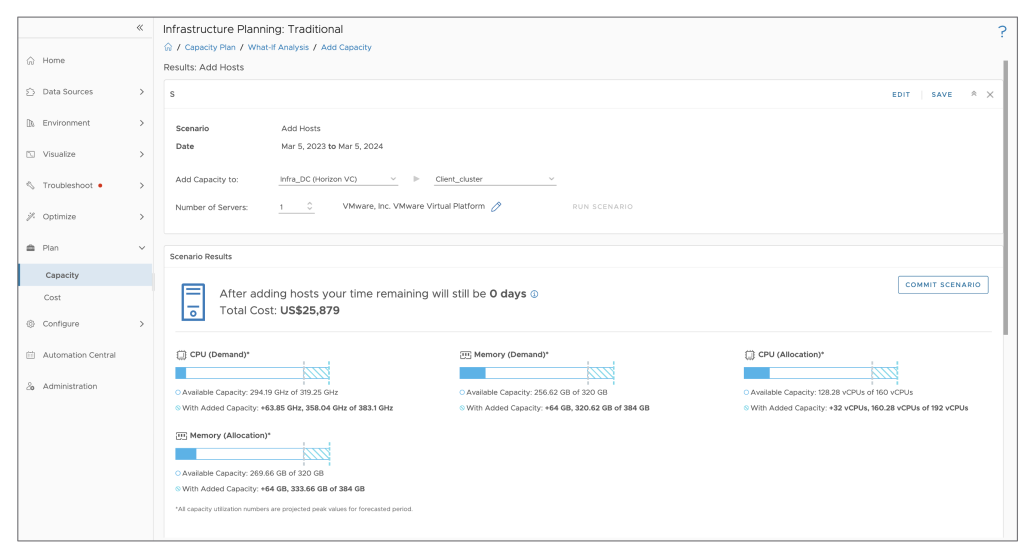Open Automation Central in sidebar

coord(78,355)
